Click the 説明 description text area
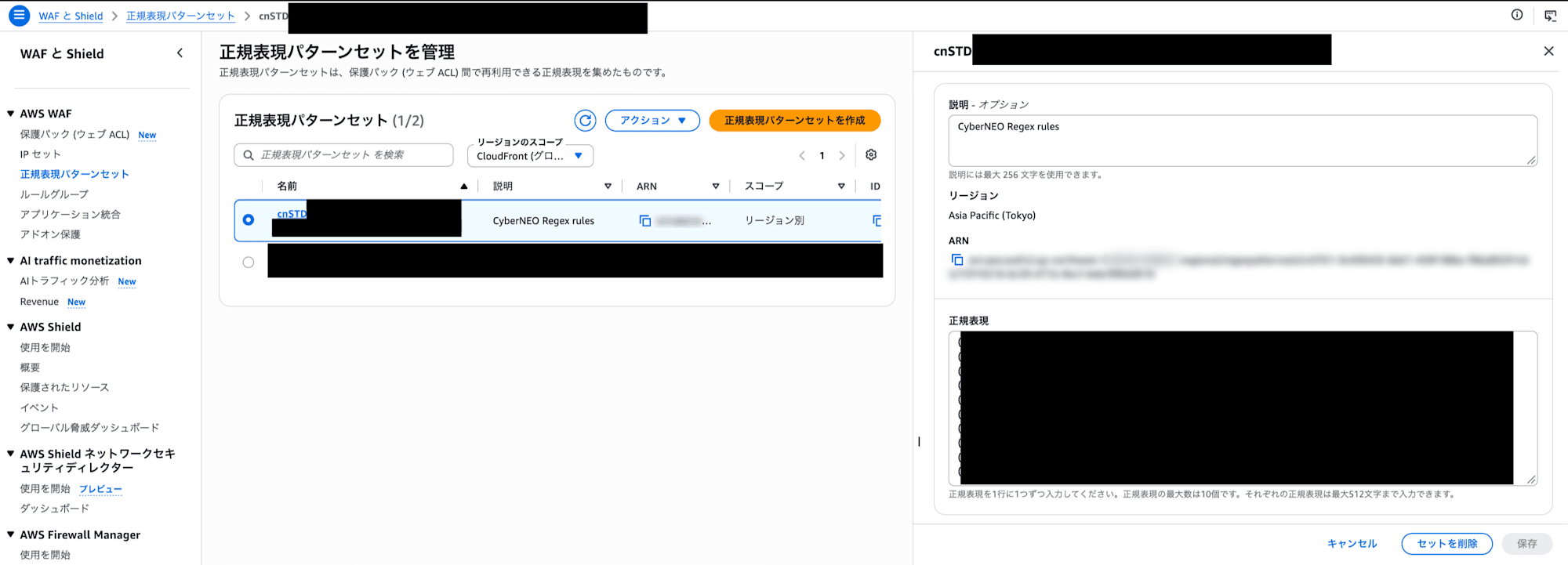The image size is (1568, 565). pyautogui.click(x=1243, y=141)
